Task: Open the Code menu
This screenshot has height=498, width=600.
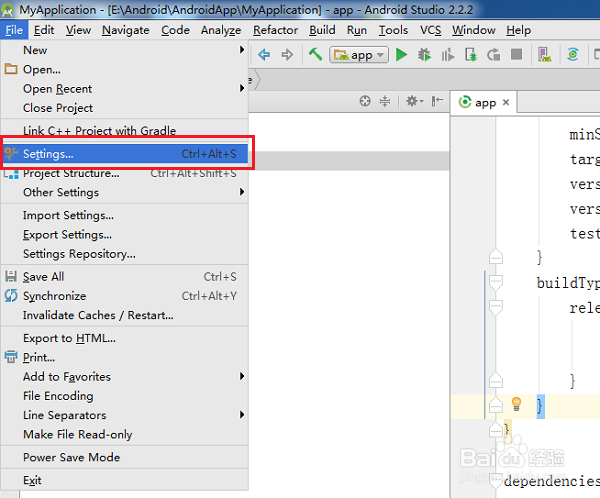Action: tap(175, 30)
